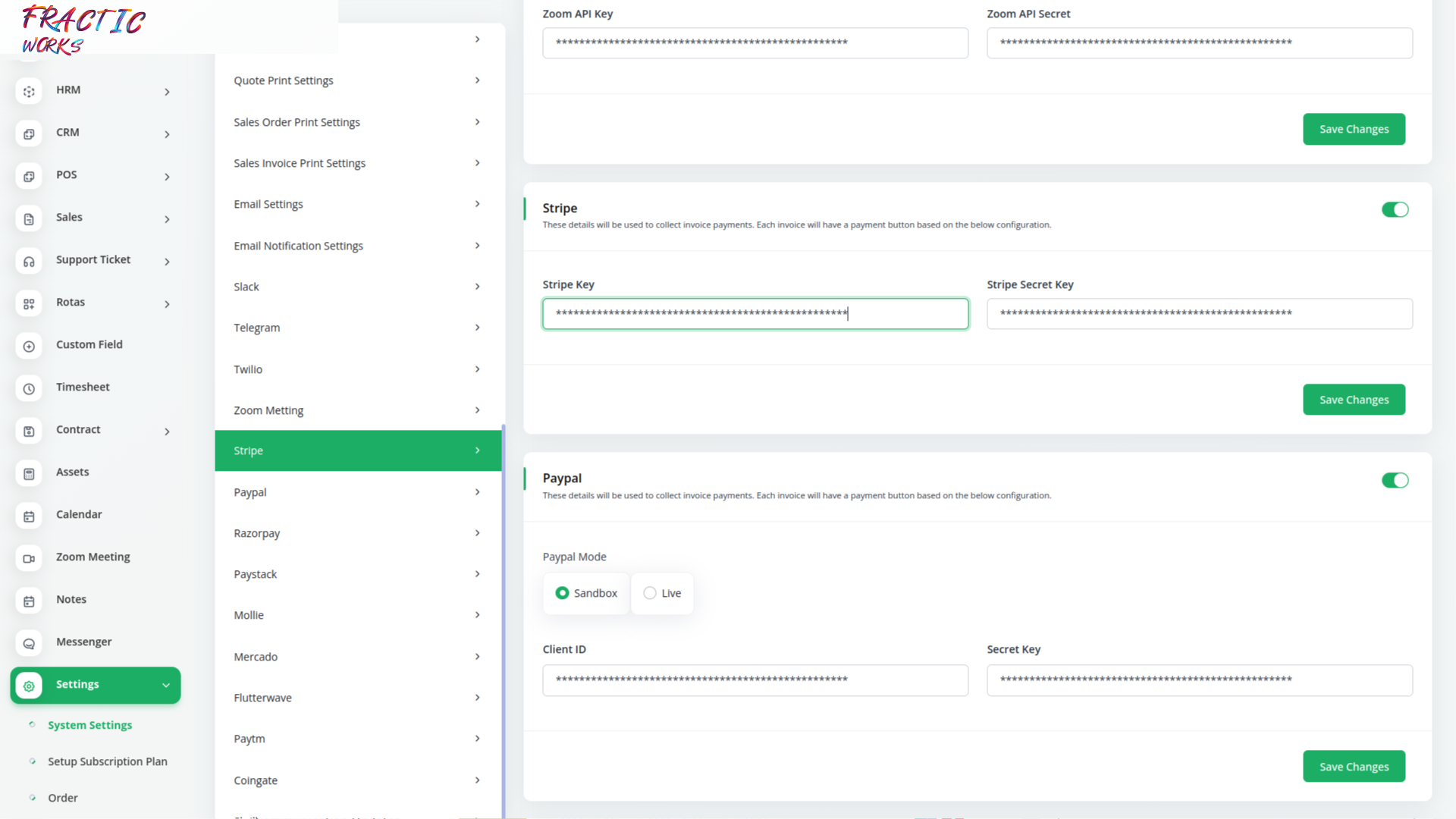Click the Fractic Works logo

point(83,29)
